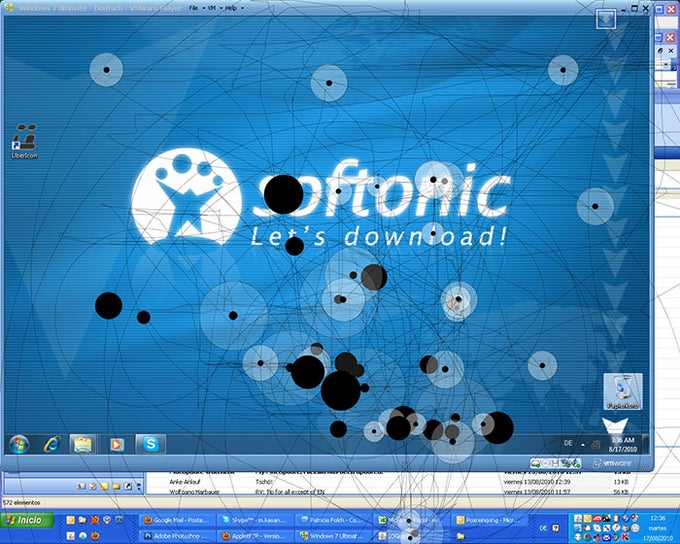
Task: Click the folder icon button in XP taskbar
Action: coord(461,536)
